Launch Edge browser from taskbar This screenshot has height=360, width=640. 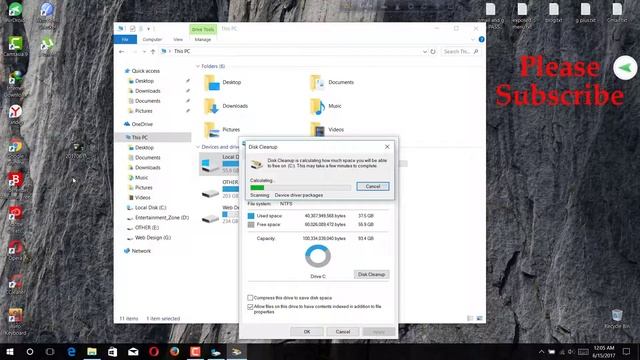coord(71,351)
